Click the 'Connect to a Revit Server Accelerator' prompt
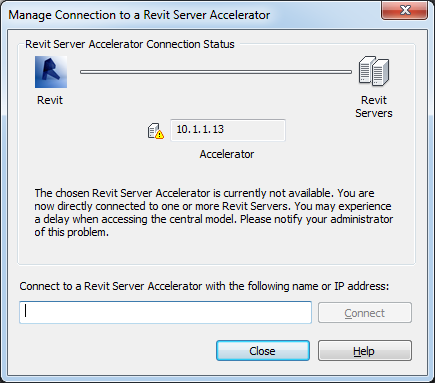Viewport: 435px width, 383px height. (204, 286)
